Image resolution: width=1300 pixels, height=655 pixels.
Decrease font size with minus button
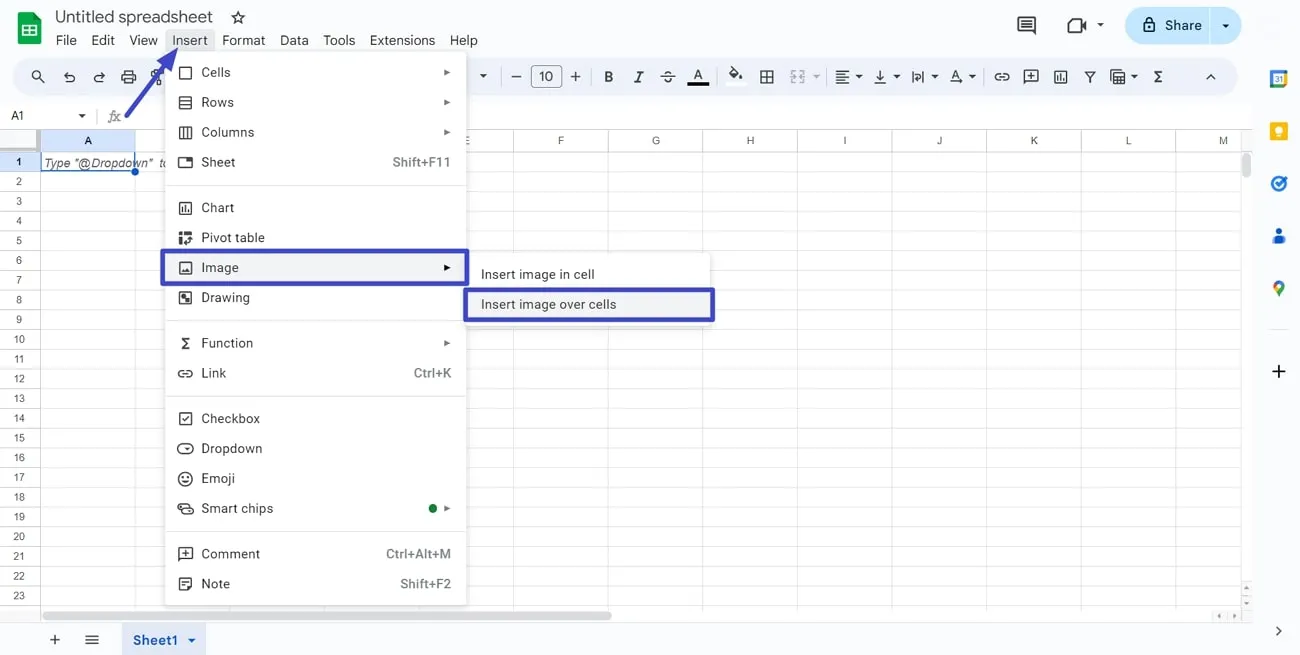click(516, 76)
